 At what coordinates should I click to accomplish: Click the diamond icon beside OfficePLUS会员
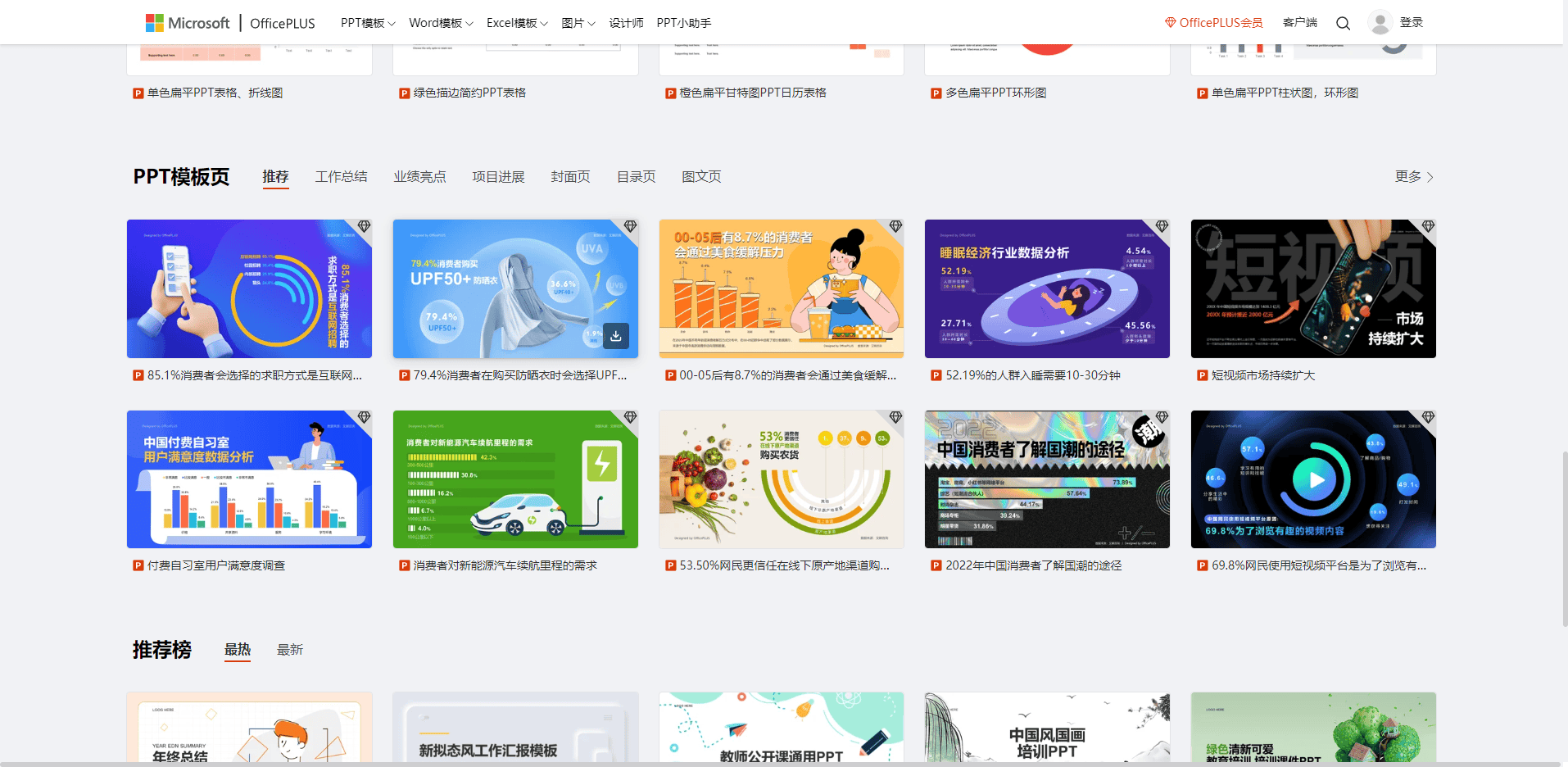[x=1170, y=22]
